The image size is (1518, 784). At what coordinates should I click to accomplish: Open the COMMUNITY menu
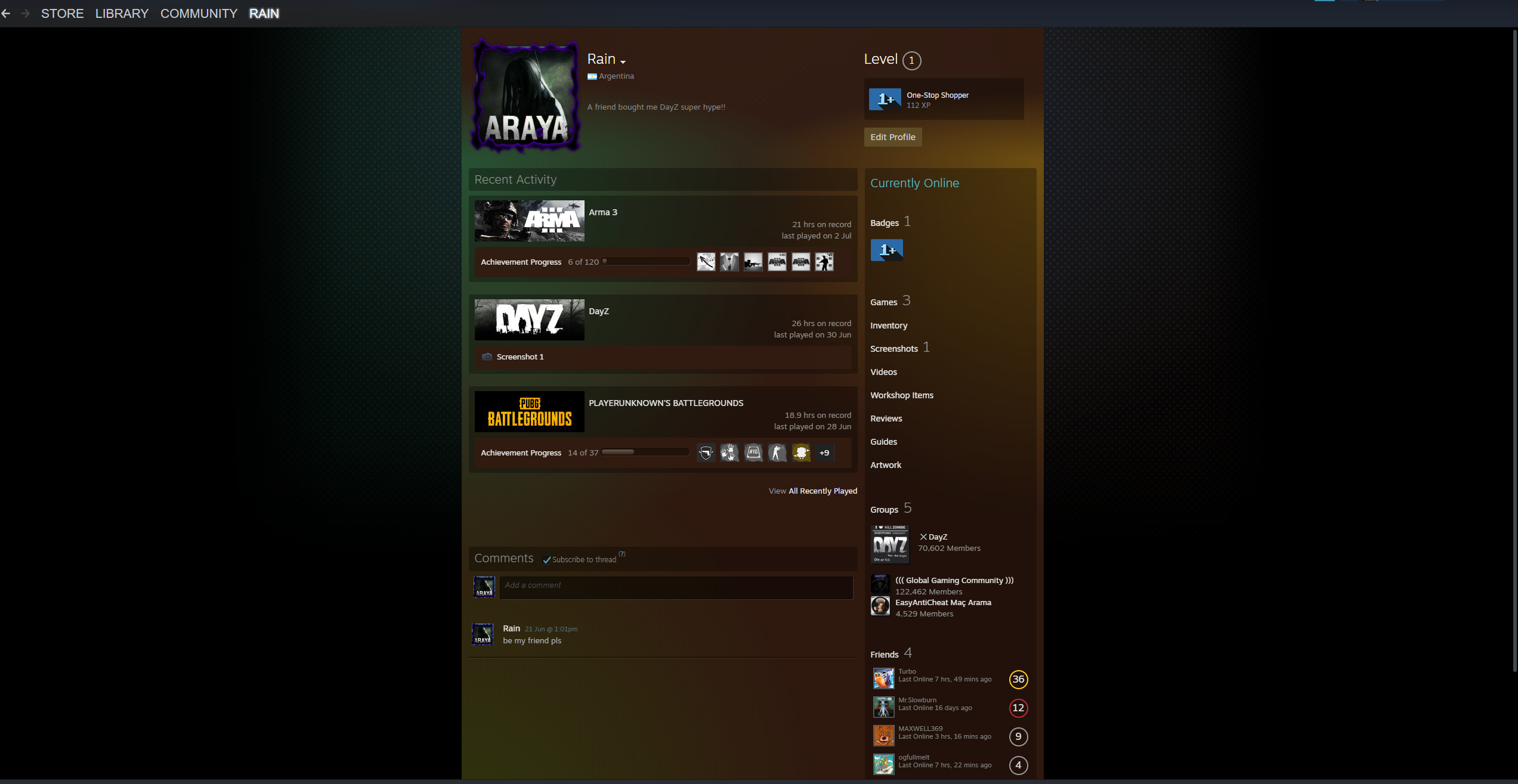point(199,13)
